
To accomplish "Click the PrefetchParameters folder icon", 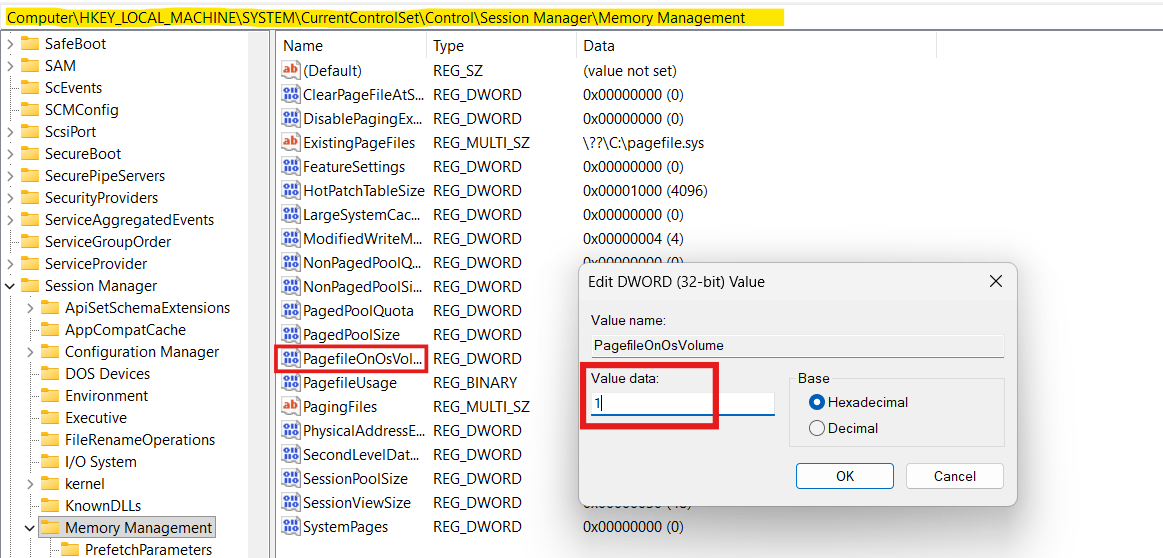I will pos(70,550).
